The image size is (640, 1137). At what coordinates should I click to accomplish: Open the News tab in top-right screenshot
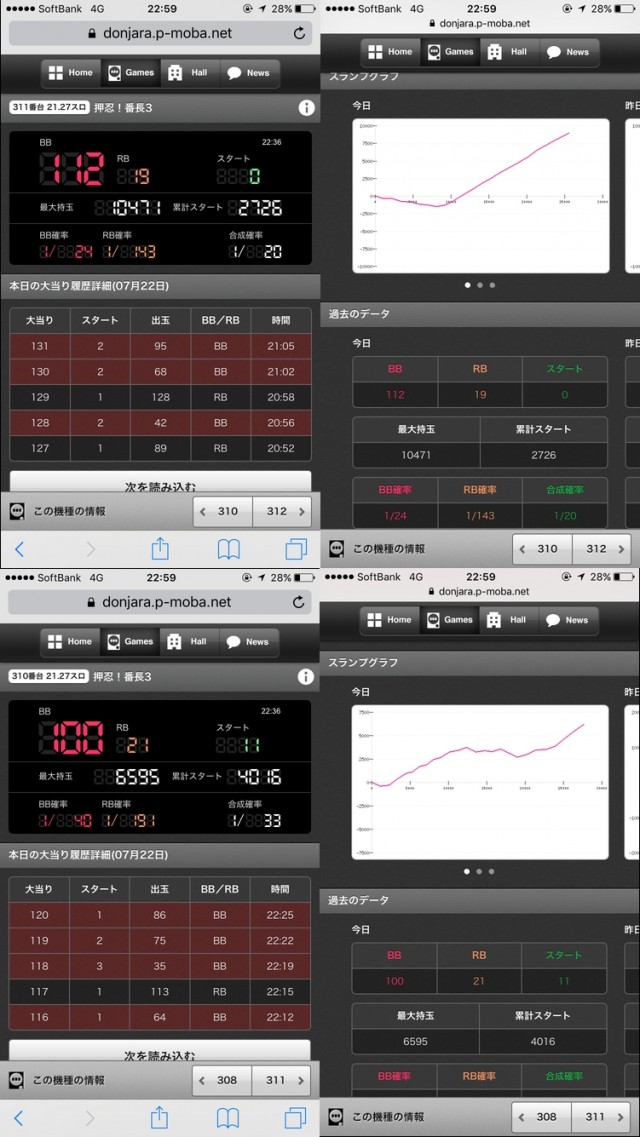pyautogui.click(x=567, y=52)
